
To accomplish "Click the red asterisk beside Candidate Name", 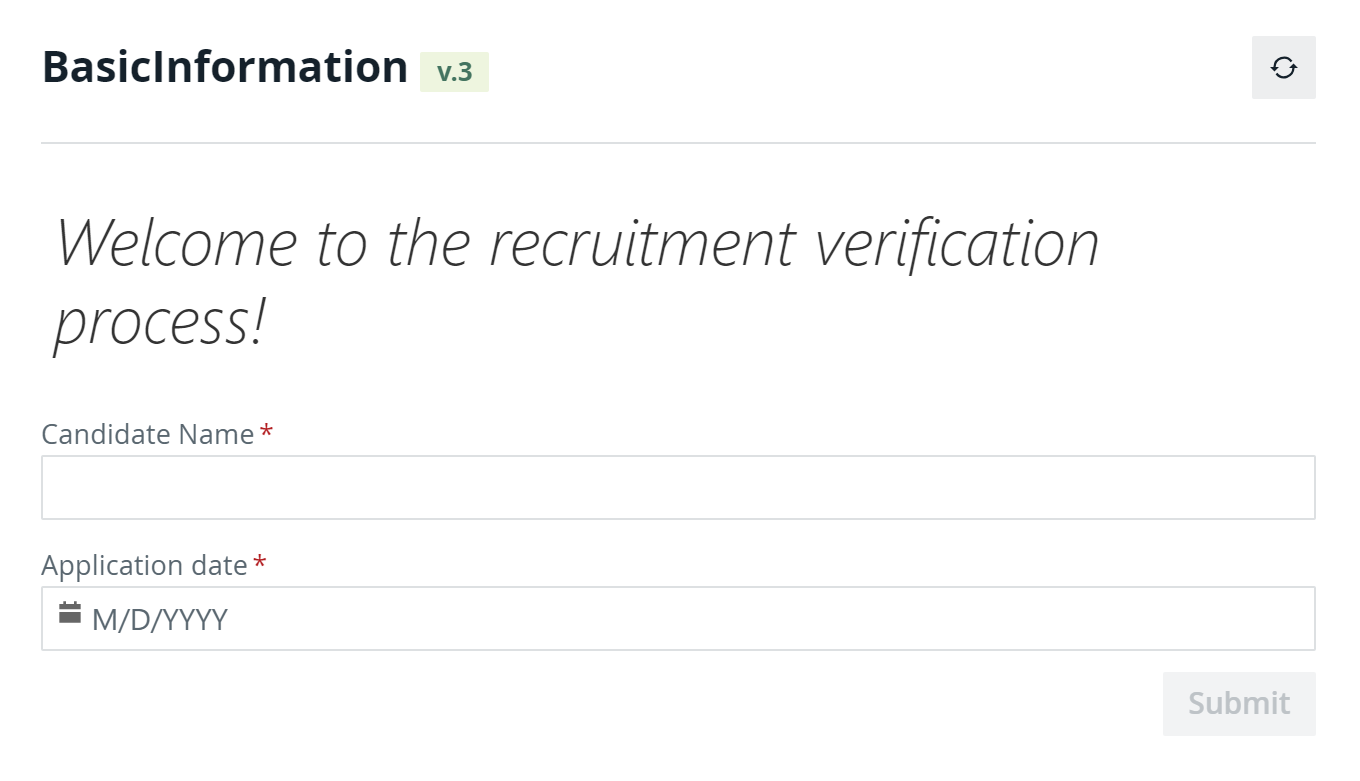I will (x=266, y=432).
